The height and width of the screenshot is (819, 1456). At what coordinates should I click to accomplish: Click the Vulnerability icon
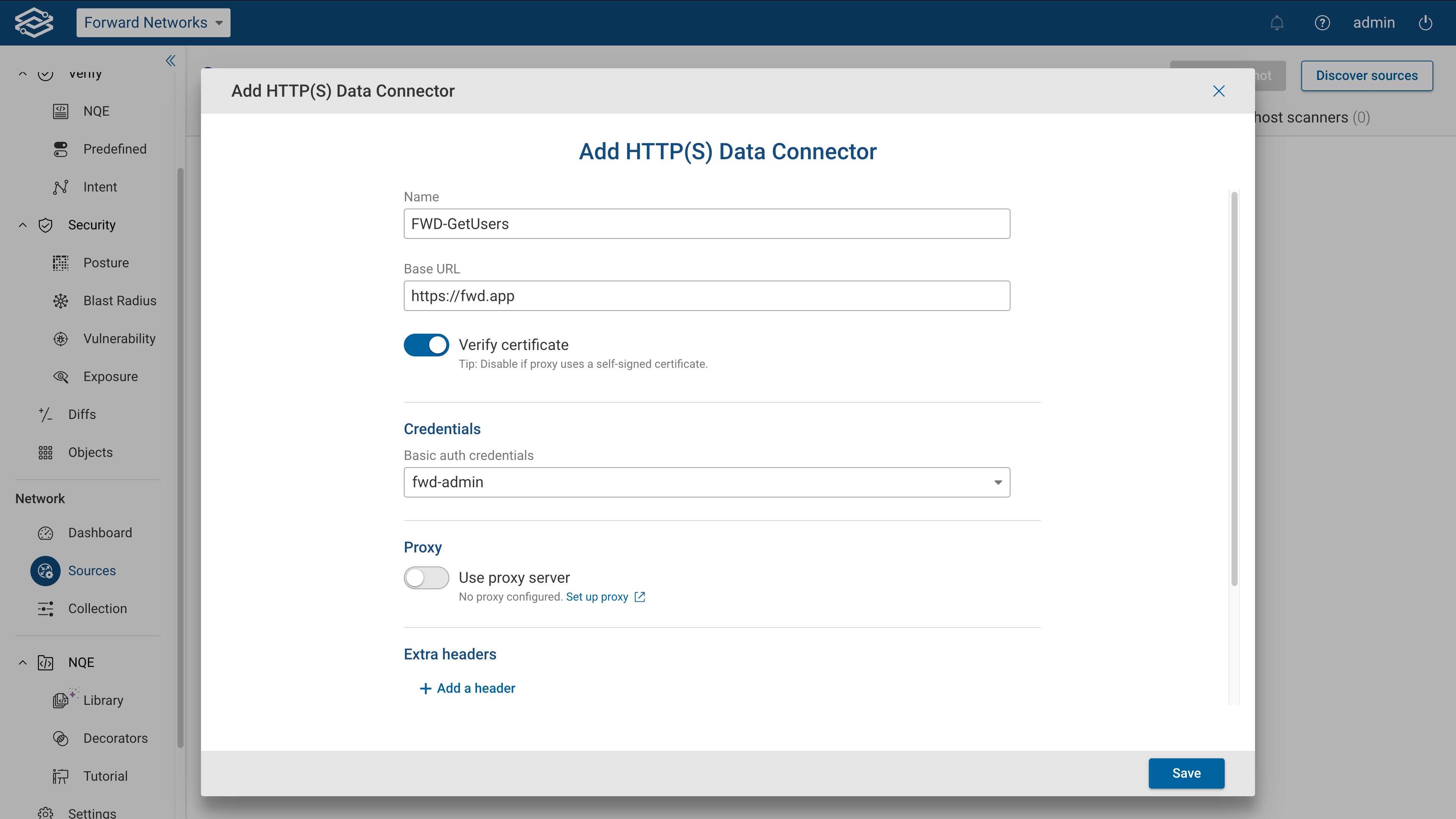61,338
